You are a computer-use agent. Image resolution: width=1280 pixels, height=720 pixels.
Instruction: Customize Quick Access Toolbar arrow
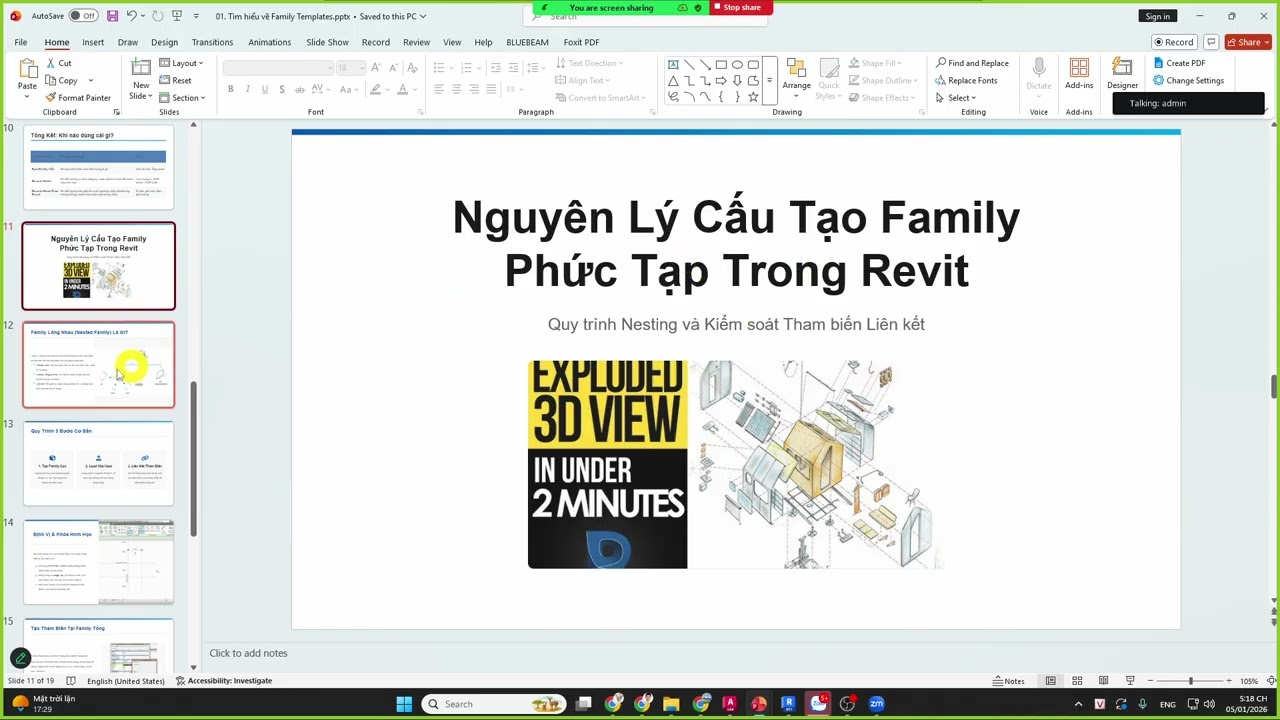tap(196, 16)
